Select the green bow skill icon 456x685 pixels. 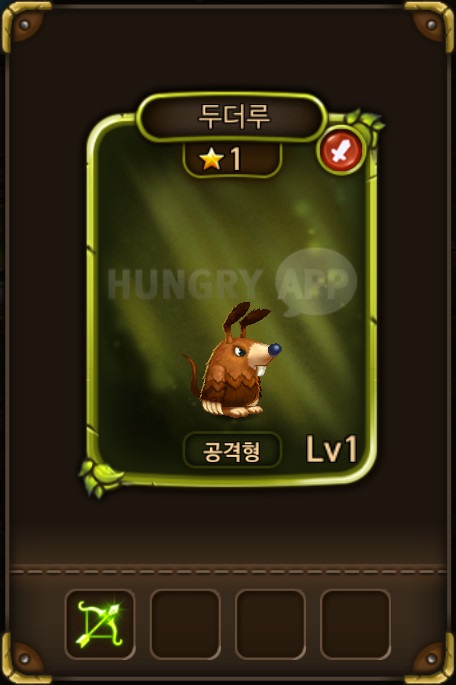100,624
